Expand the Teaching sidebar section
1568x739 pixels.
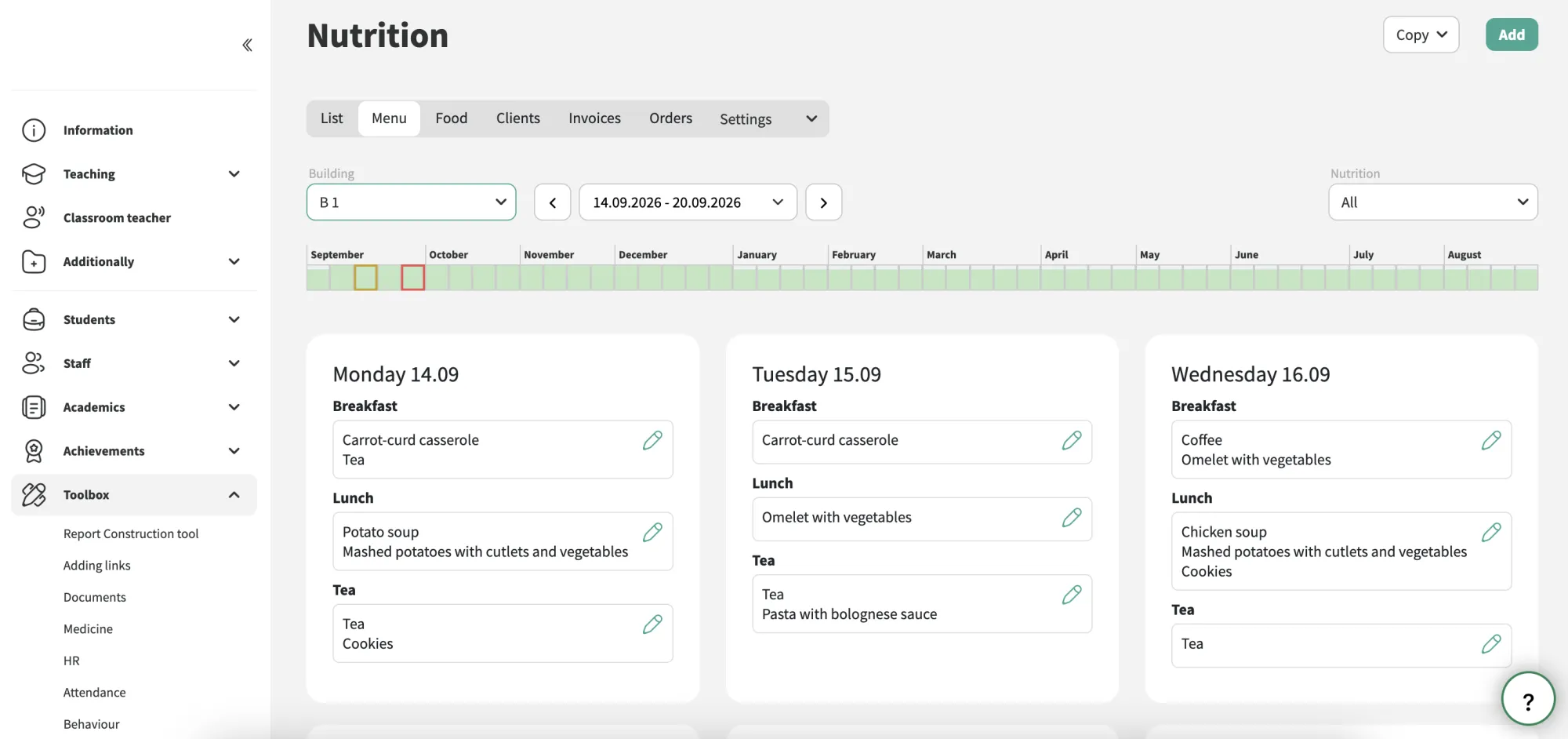tap(234, 174)
